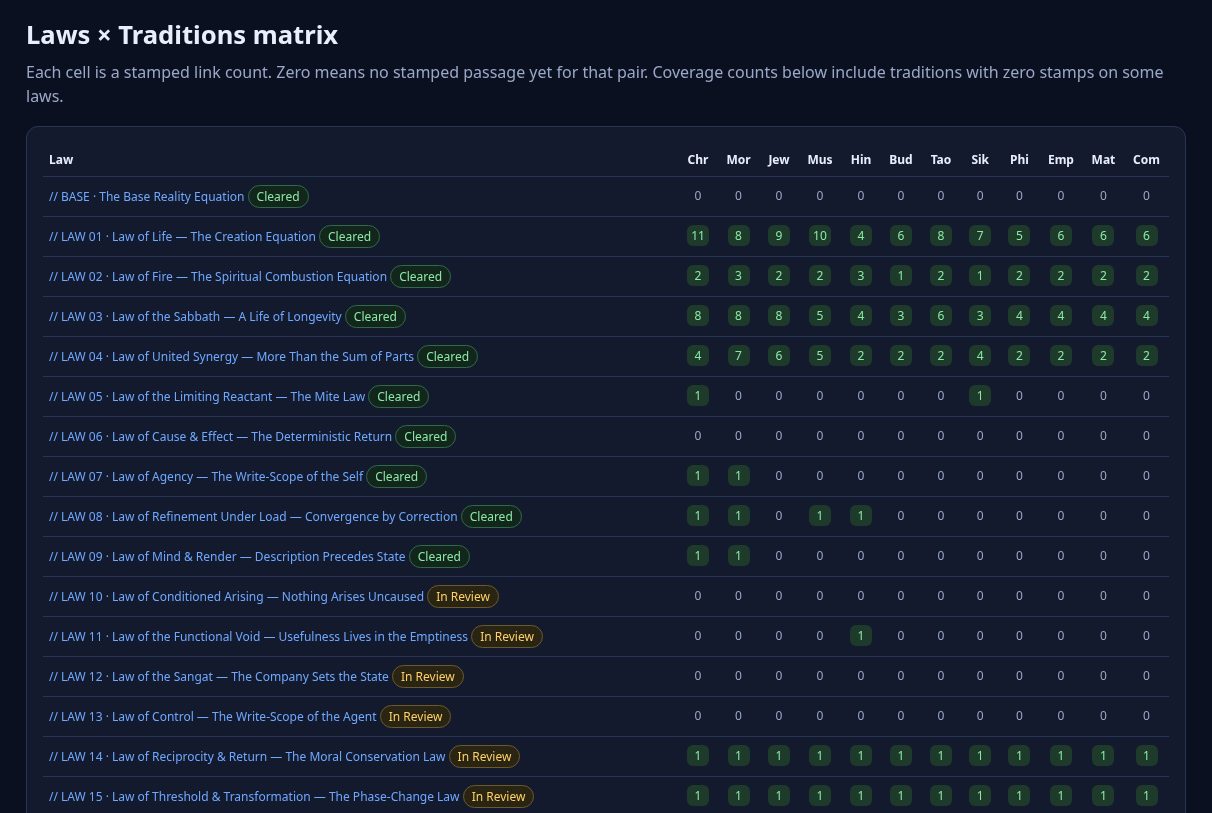The image size is (1212, 813).
Task: Click the 0 cell in BASE Chr column
Action: pyautogui.click(x=698, y=196)
